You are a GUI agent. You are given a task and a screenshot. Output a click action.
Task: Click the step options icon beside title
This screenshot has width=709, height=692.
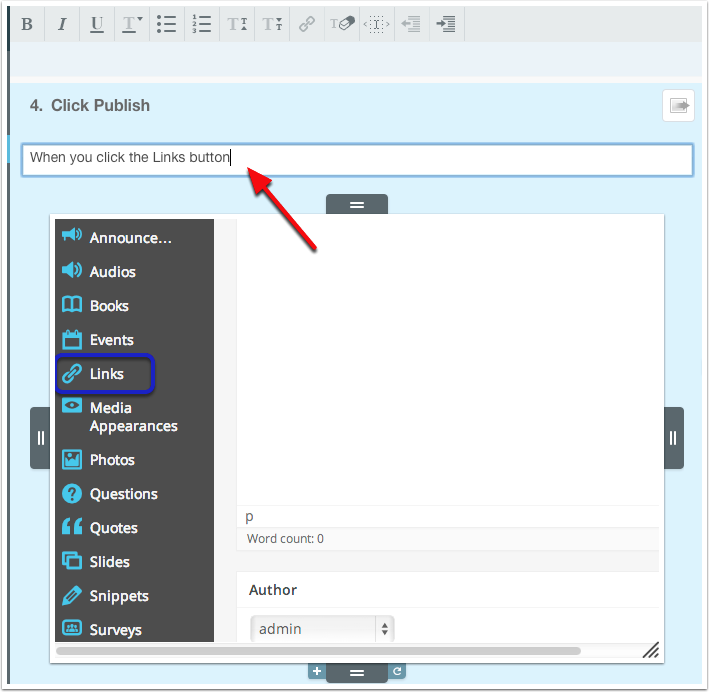(x=678, y=106)
